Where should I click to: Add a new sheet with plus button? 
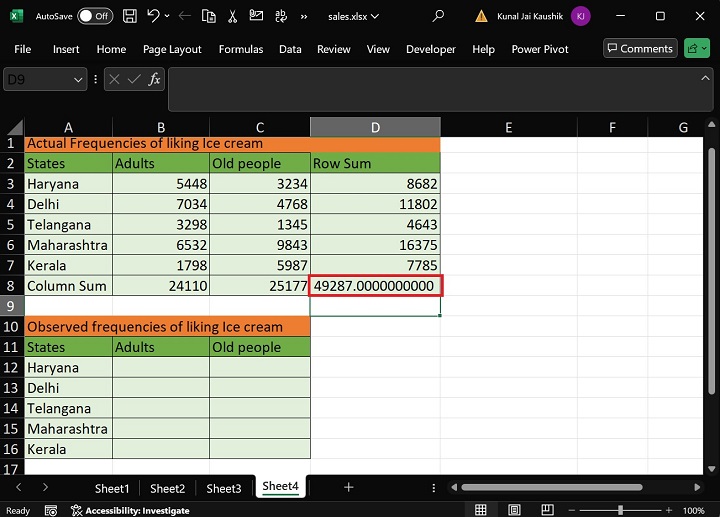(x=348, y=487)
